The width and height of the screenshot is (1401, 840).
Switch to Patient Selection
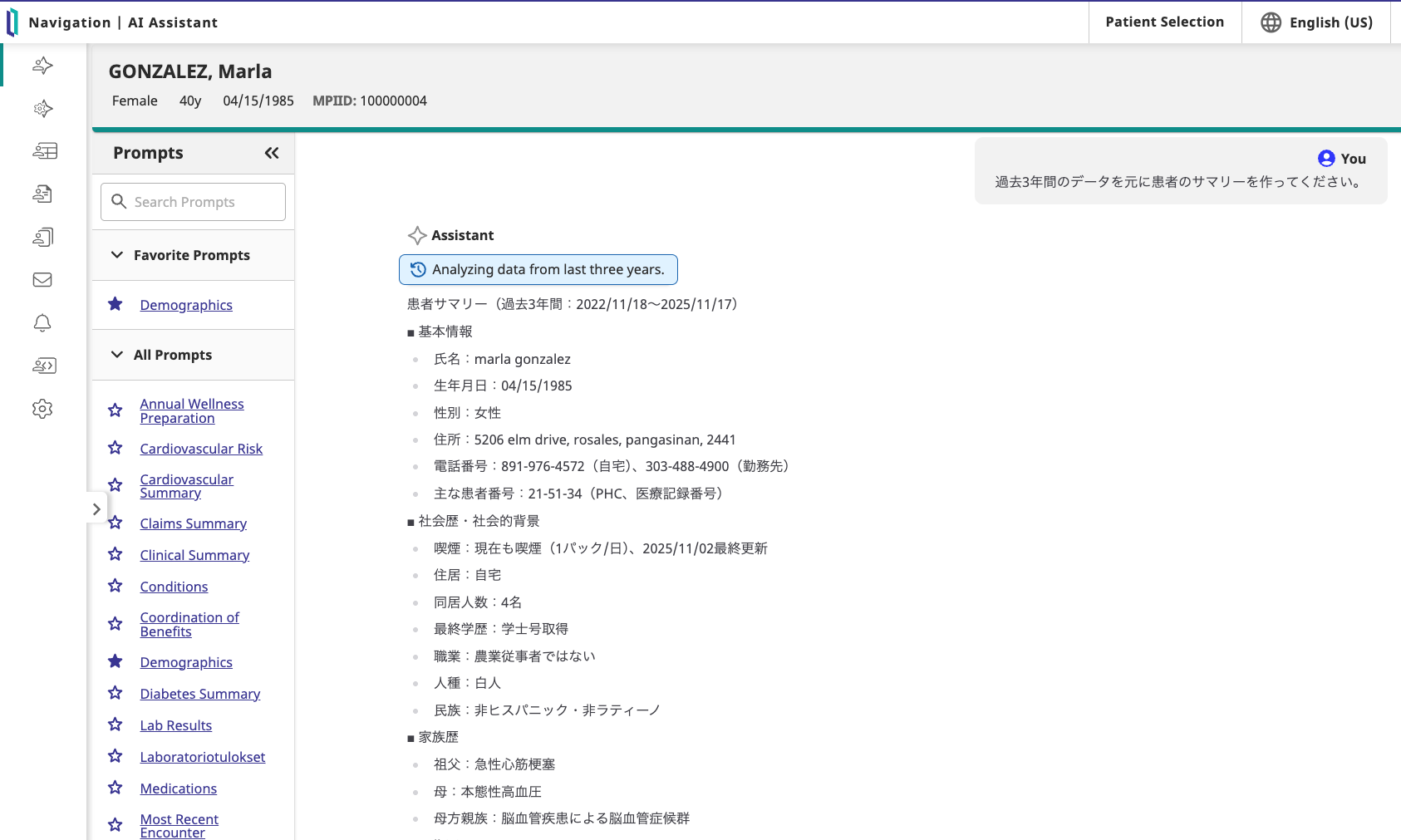pos(1164,22)
